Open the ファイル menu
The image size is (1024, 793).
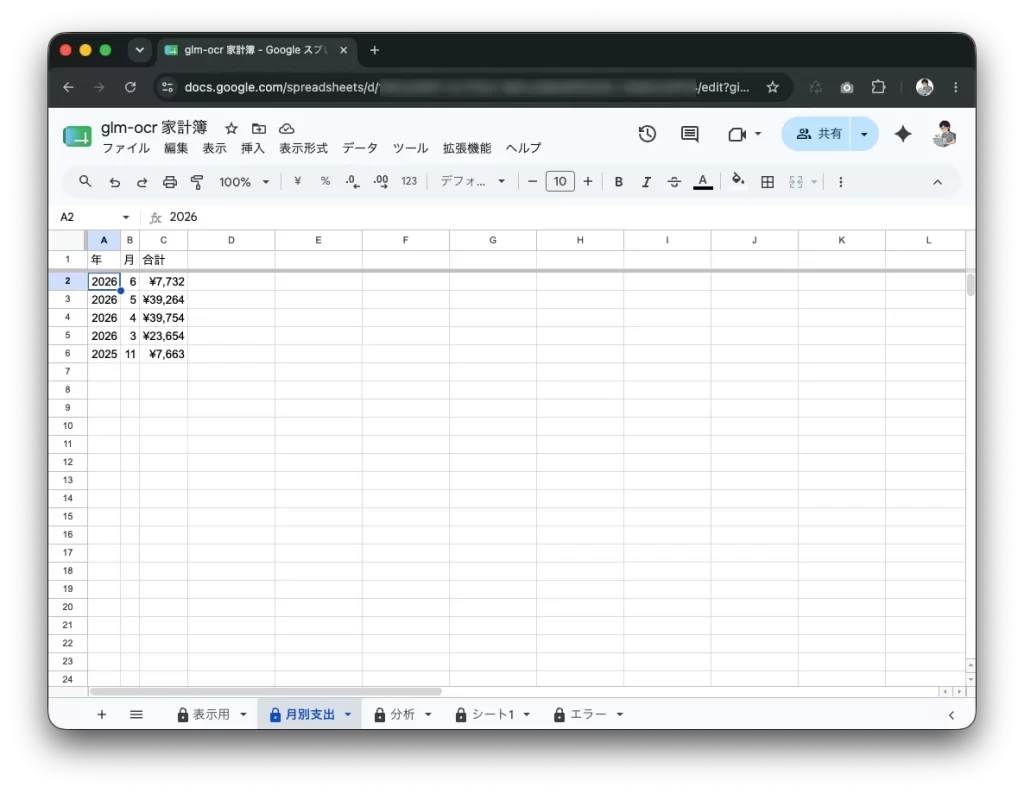pos(126,148)
